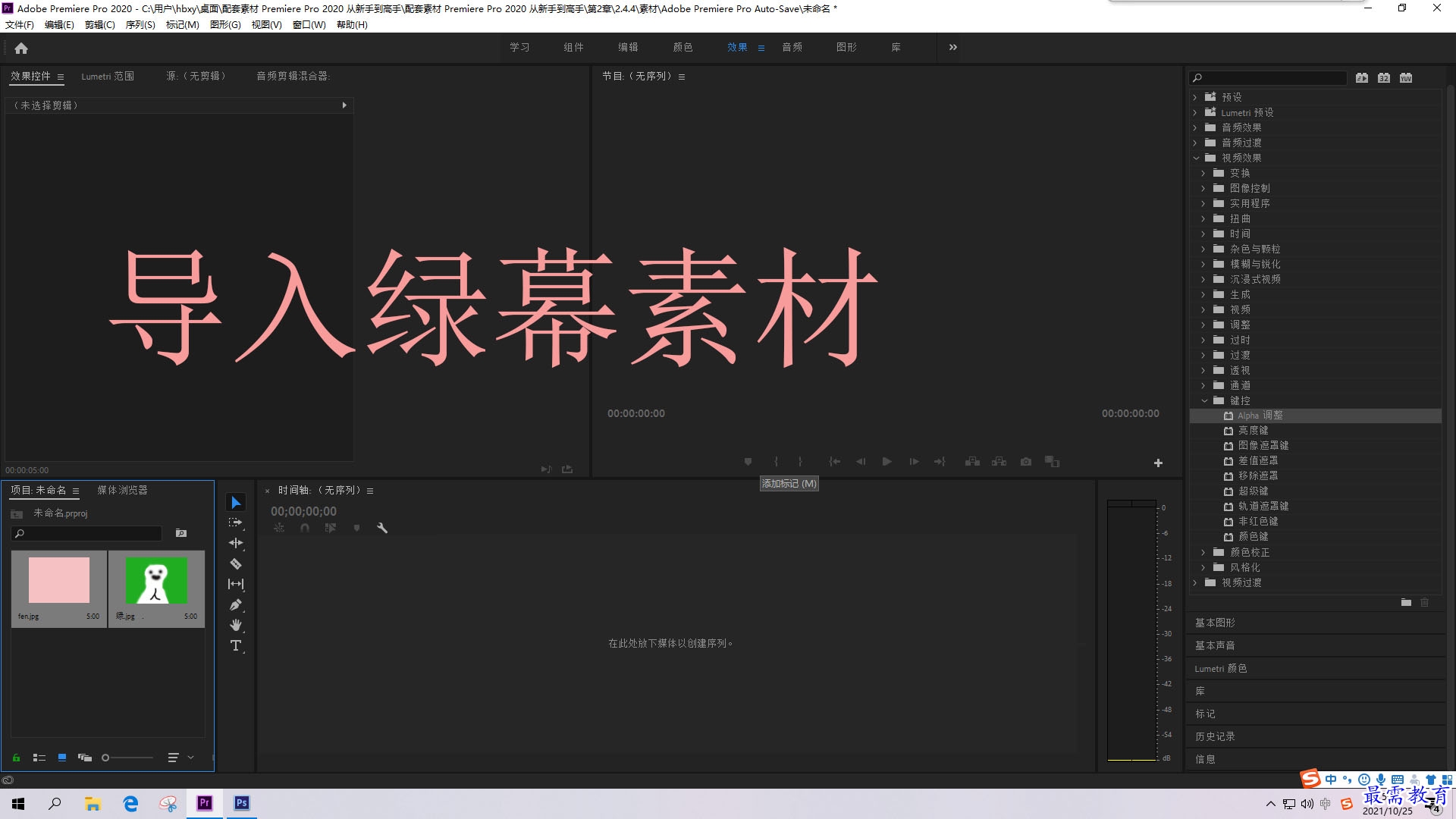This screenshot has height=819, width=1456.
Task: Open the 窗口(W) menu
Action: pos(309,25)
